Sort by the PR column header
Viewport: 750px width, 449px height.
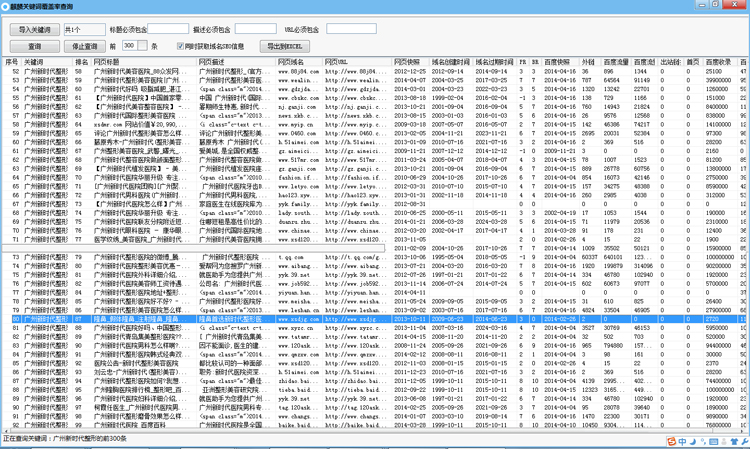[523, 62]
